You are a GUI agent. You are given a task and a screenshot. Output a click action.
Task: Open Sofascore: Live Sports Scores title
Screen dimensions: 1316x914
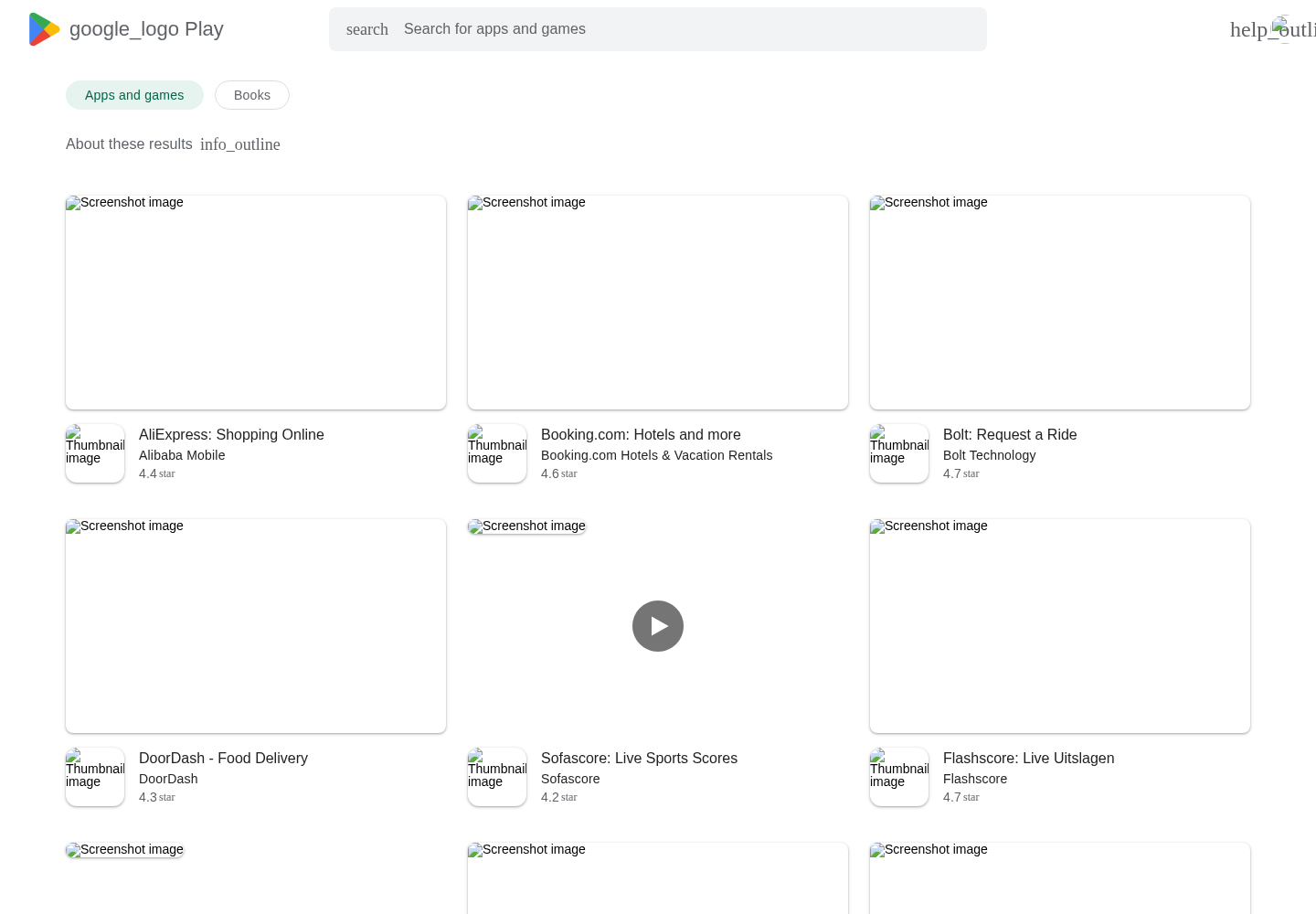(x=639, y=759)
